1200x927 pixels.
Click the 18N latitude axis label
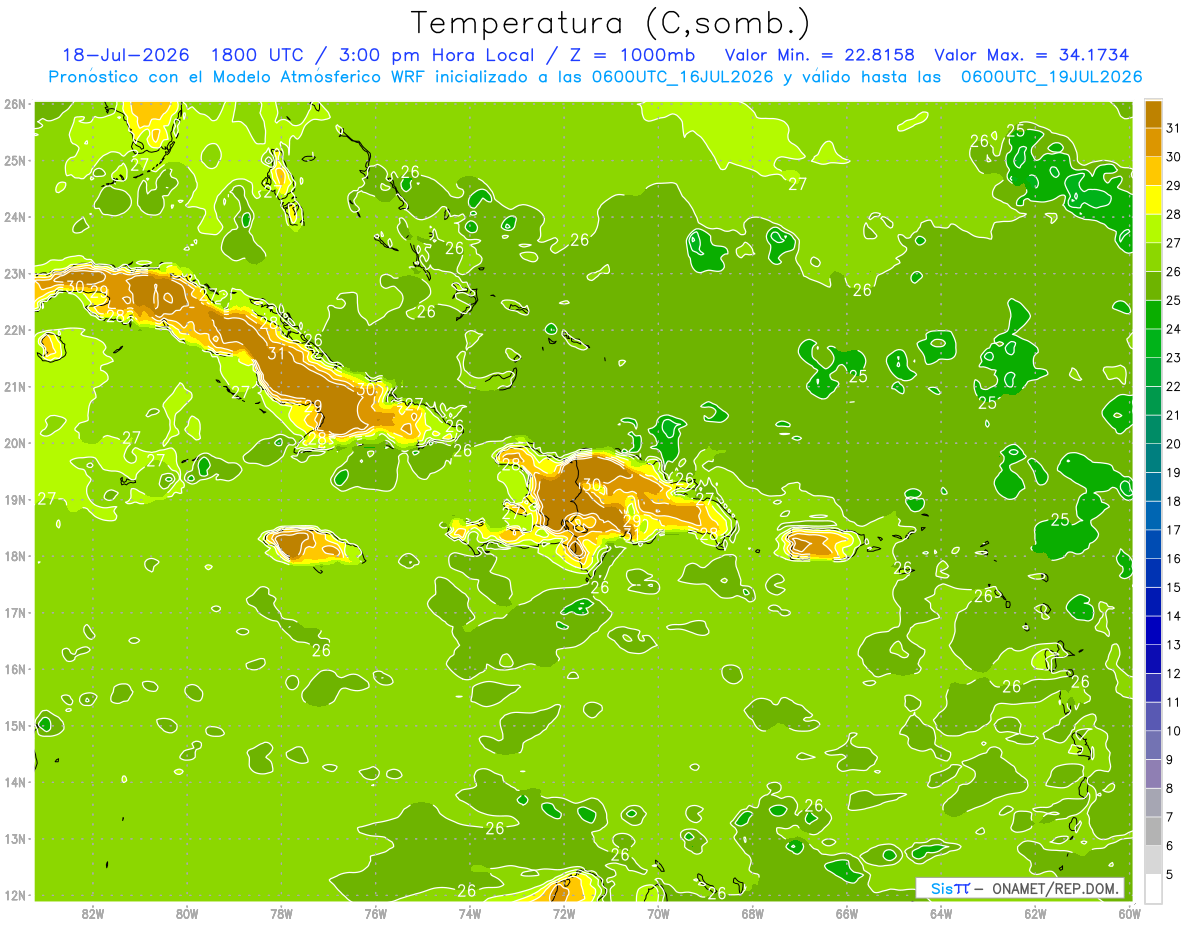[x=15, y=556]
